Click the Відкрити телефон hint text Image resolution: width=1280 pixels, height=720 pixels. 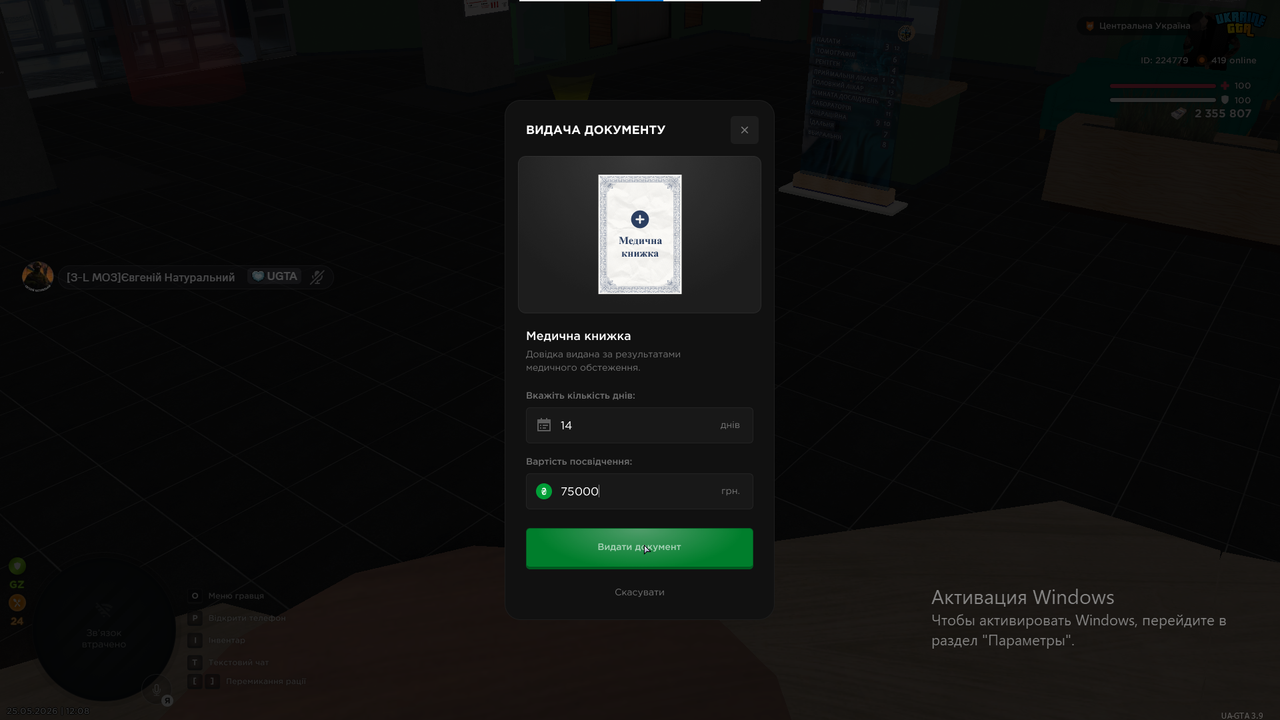tap(247, 618)
